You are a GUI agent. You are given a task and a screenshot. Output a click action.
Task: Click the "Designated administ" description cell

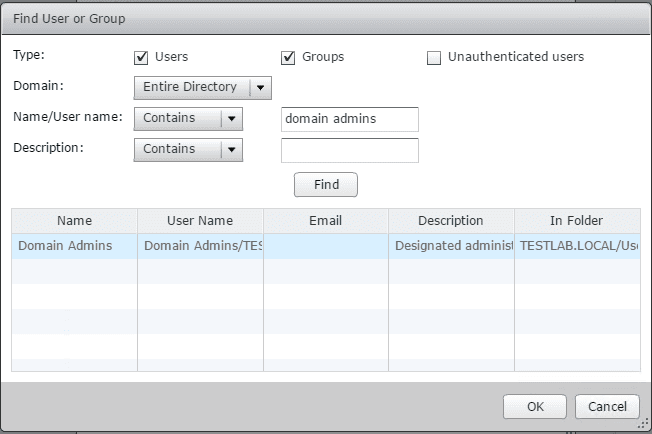tap(451, 246)
